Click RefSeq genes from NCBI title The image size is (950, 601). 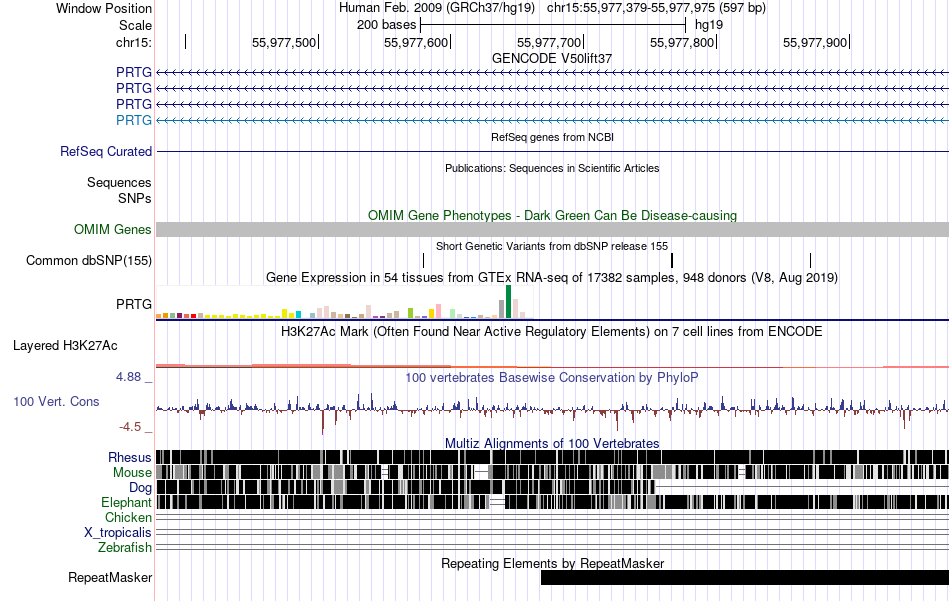(552, 137)
